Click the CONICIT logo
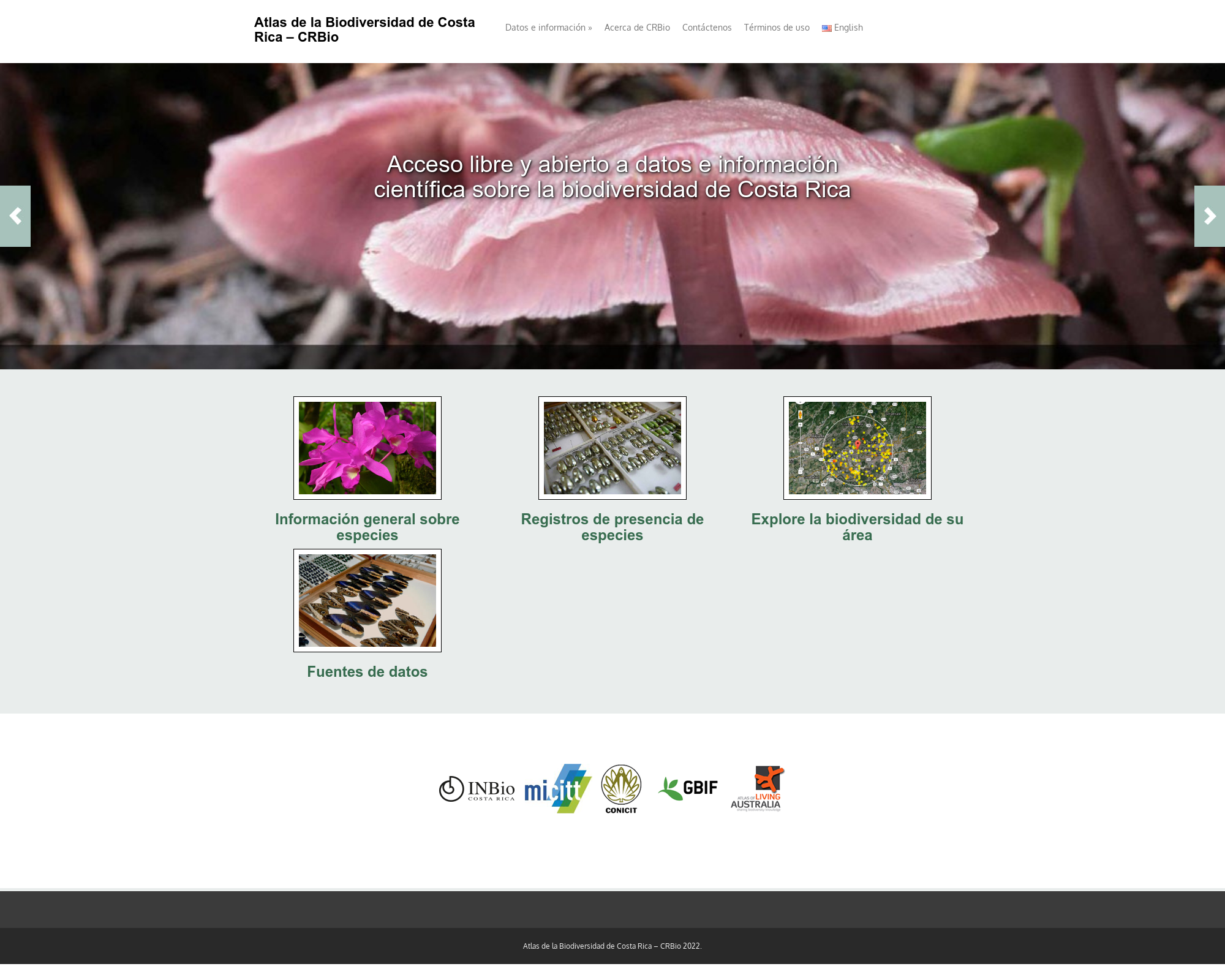The image size is (1225, 980). pos(621,788)
